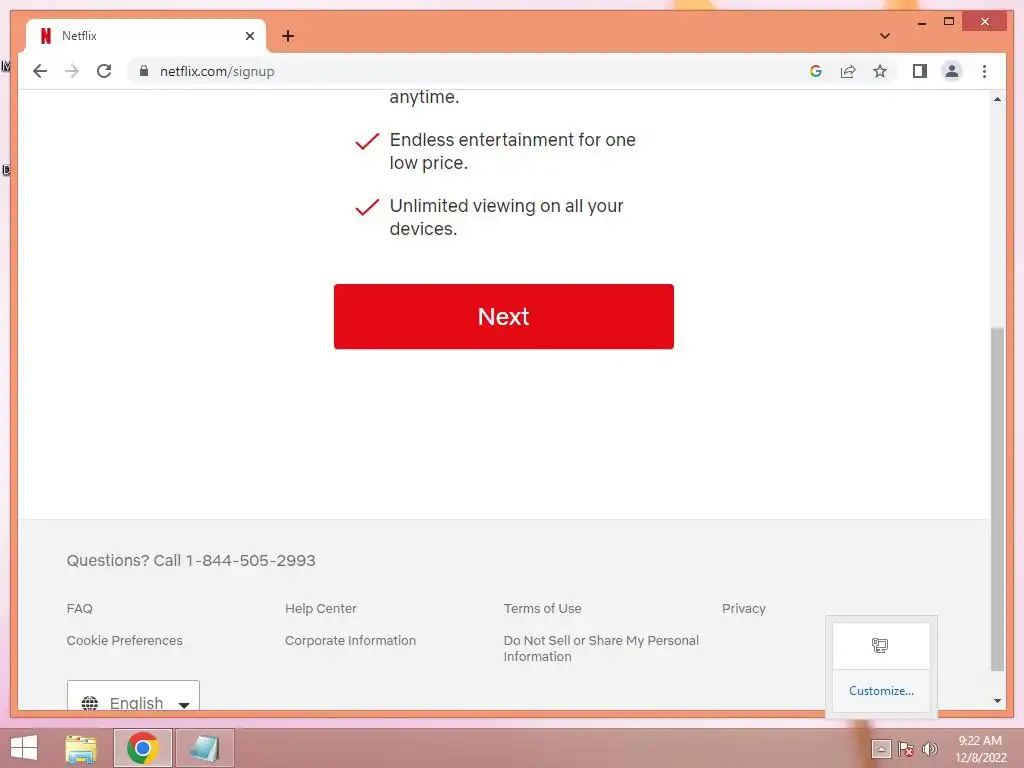Click the vertical scrollbar thumb
Screen dimensions: 1024x768
(x=997, y=499)
